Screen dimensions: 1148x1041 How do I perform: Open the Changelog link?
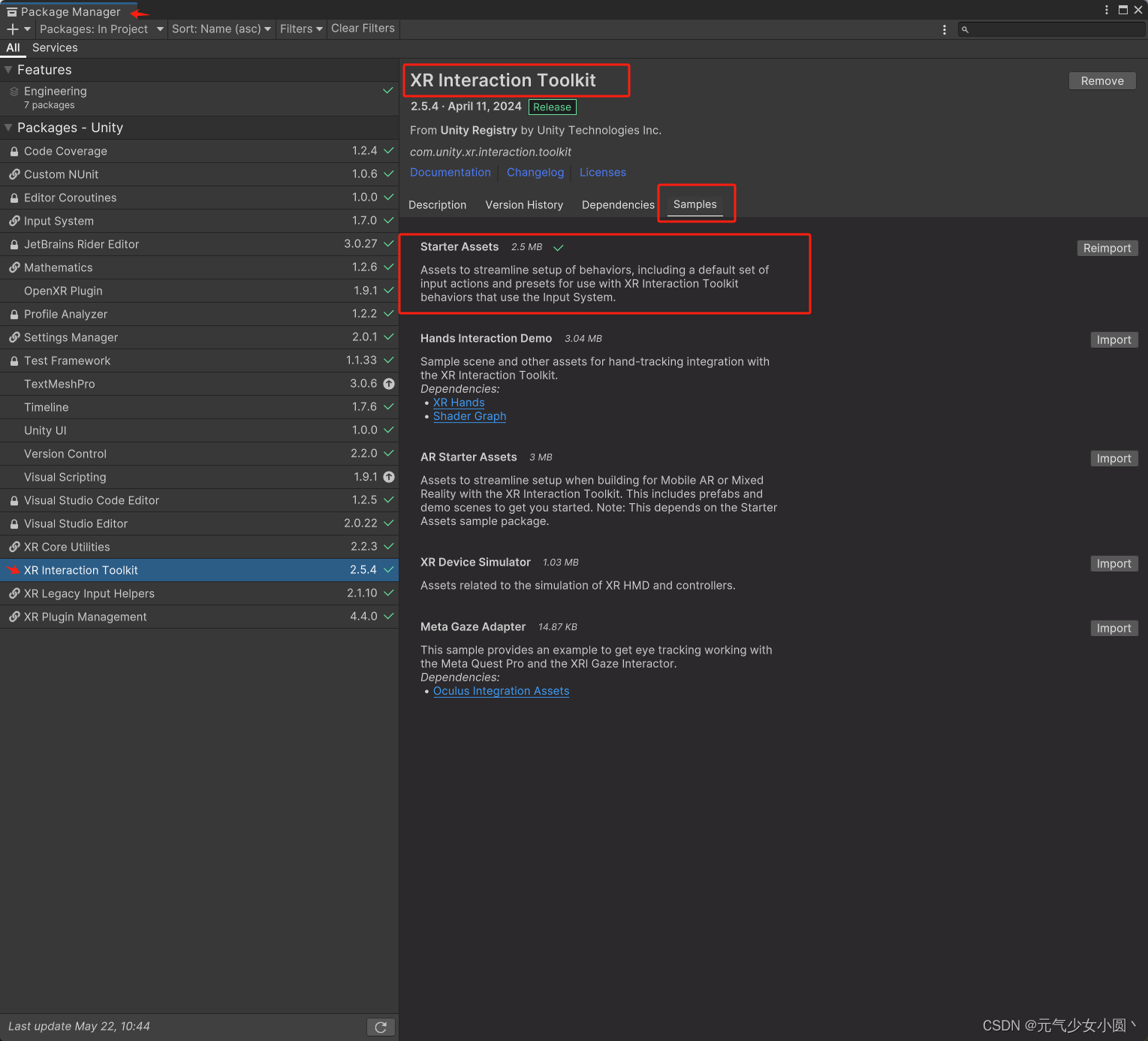(535, 173)
